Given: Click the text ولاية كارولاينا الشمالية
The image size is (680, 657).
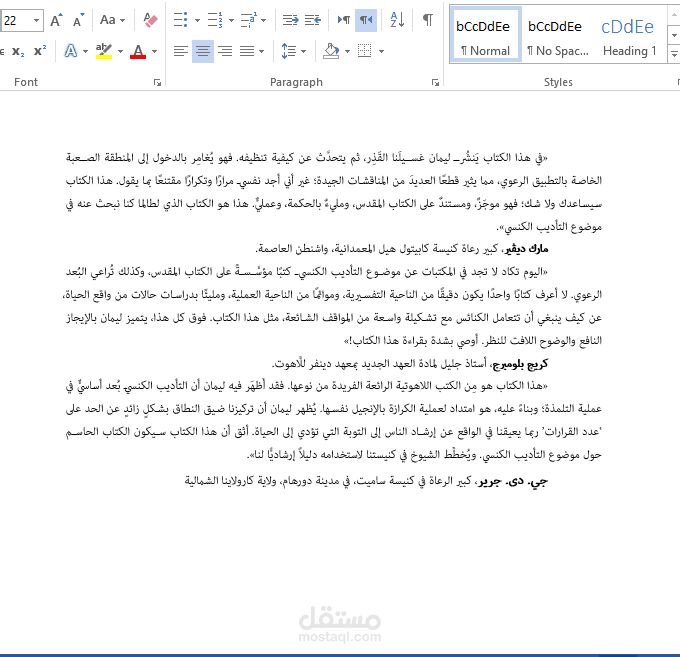Looking at the screenshot, I should point(232,481).
